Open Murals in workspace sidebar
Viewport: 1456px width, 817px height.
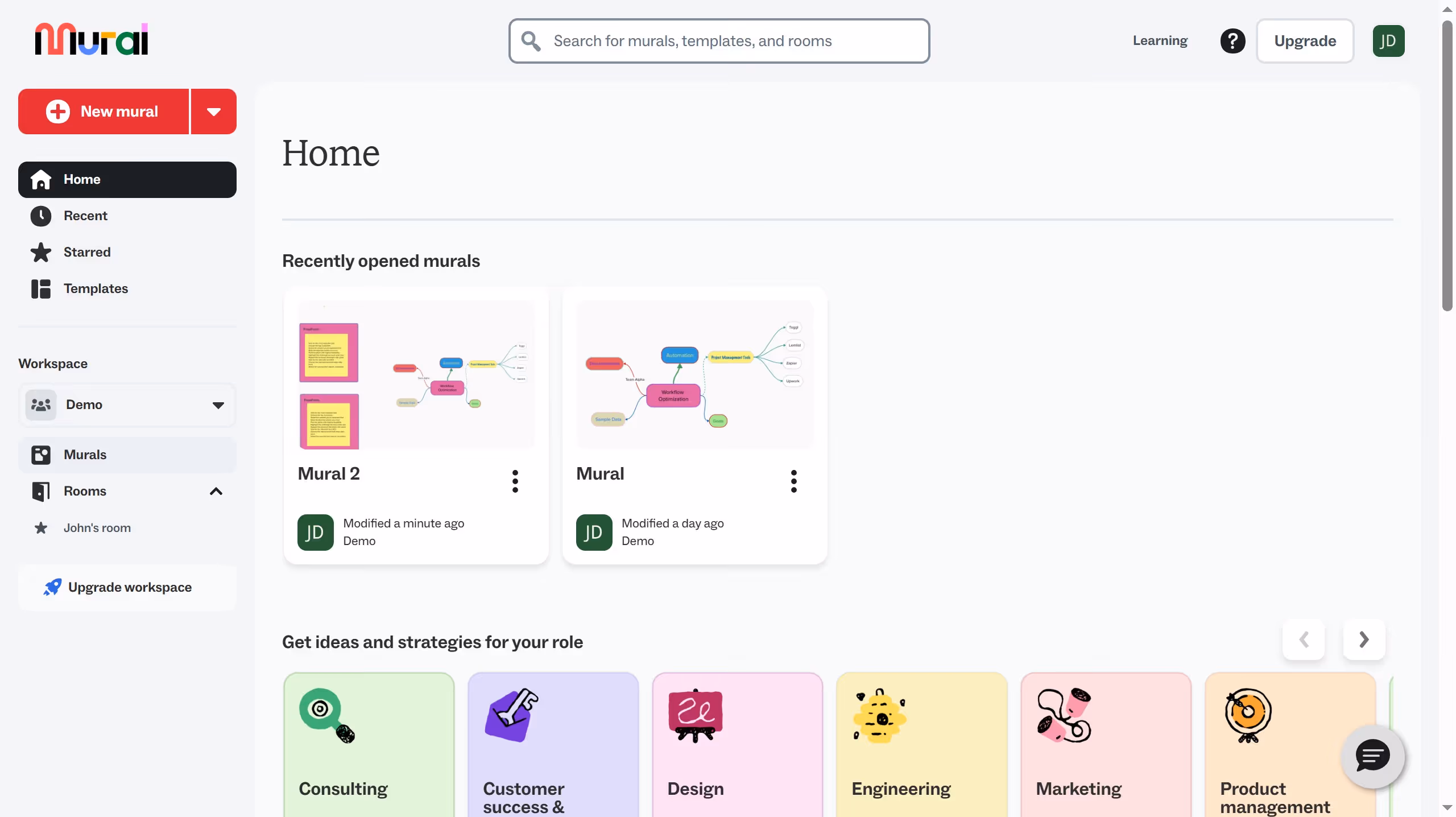tap(127, 455)
